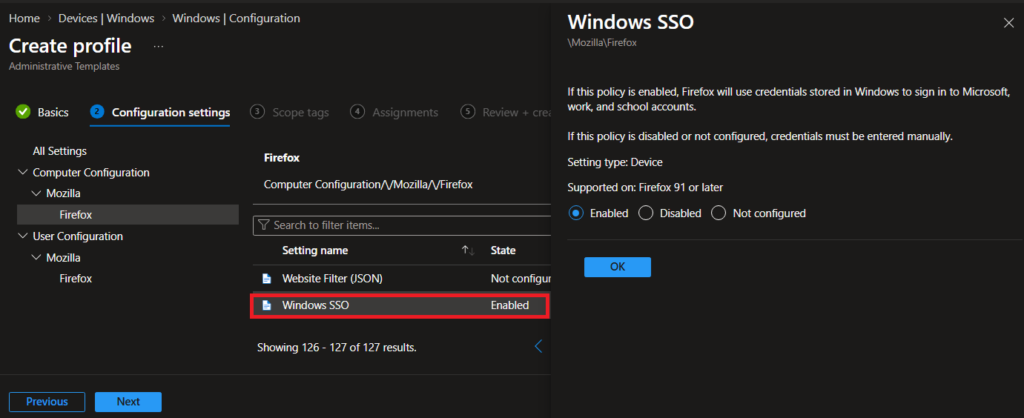The width and height of the screenshot is (1024, 418).
Task: Close the Windows SSO panel
Action: [1008, 23]
